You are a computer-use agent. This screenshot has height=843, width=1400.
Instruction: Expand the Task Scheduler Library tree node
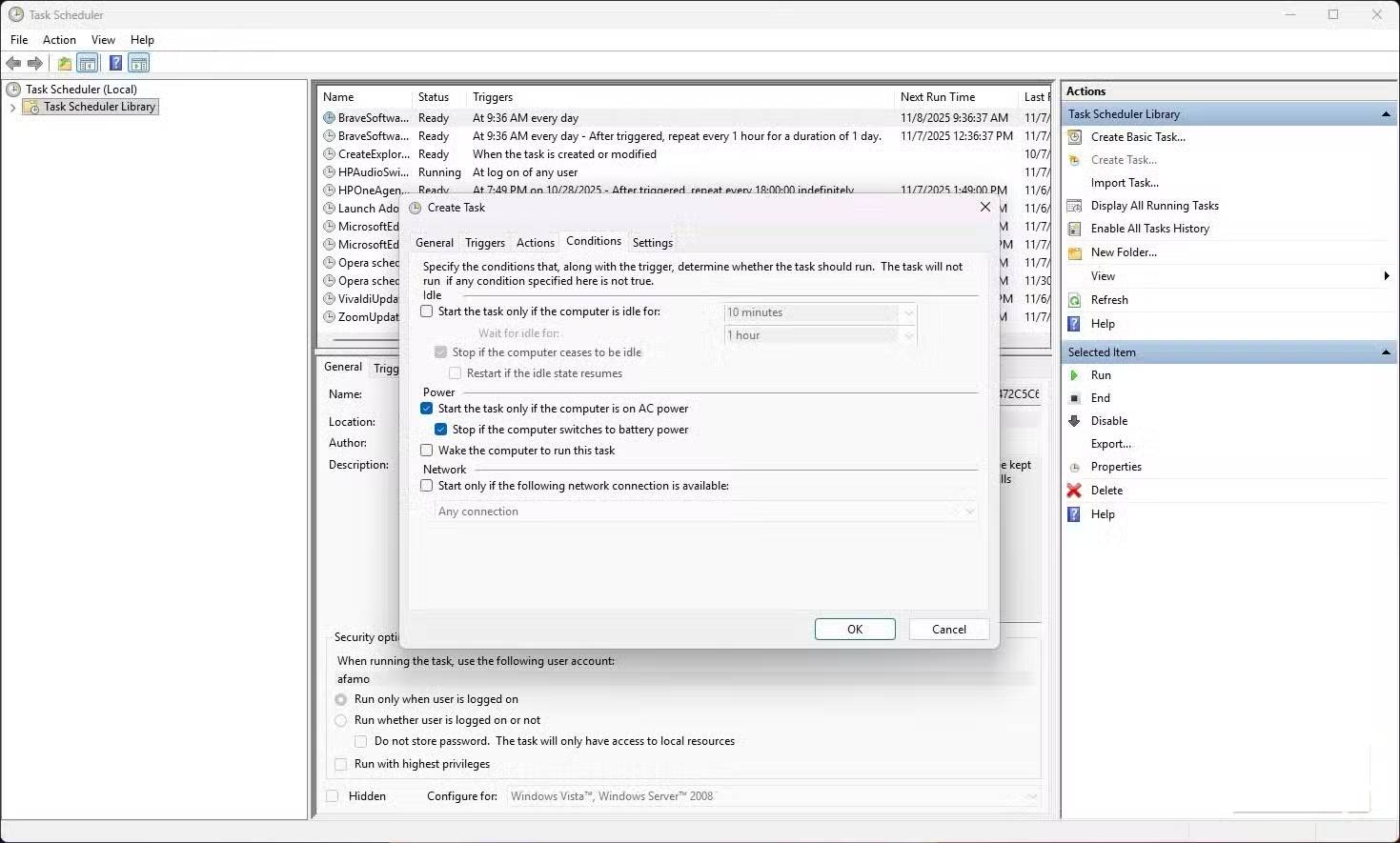(12, 108)
